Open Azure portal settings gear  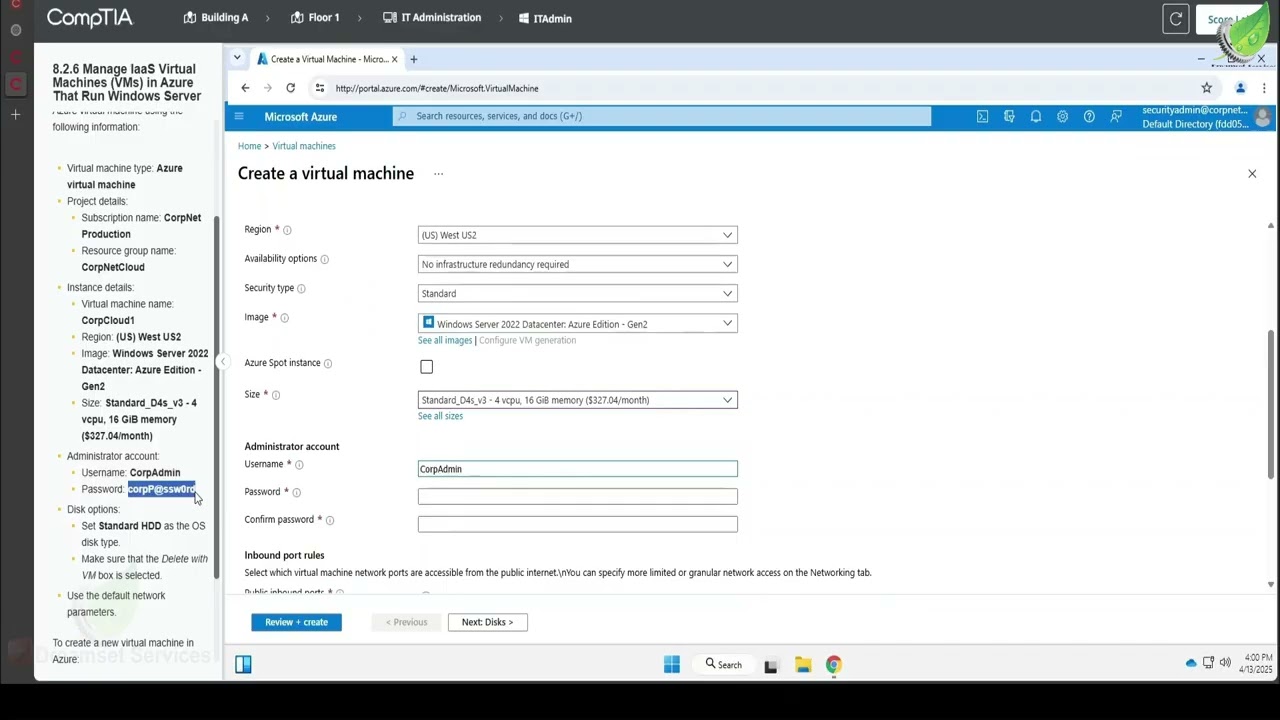pyautogui.click(x=1062, y=117)
